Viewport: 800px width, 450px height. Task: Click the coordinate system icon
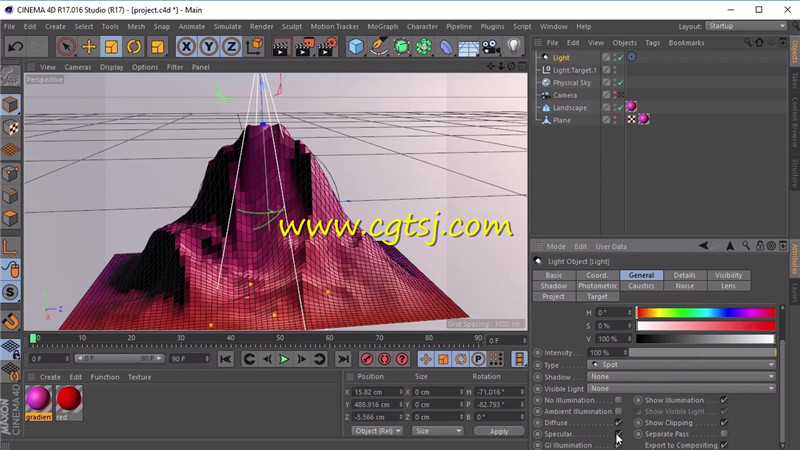click(254, 47)
